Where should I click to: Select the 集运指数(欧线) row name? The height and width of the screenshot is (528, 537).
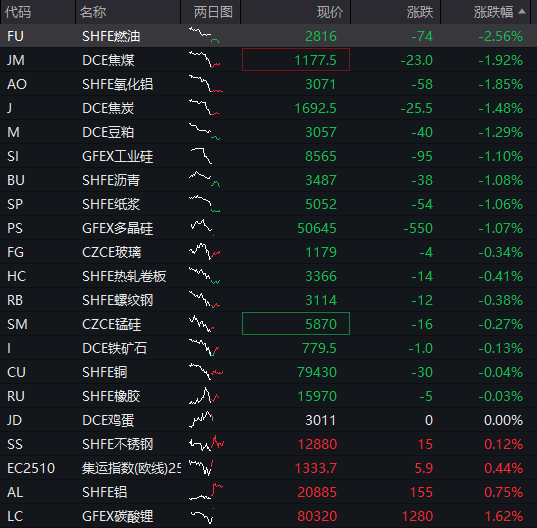pos(132,468)
